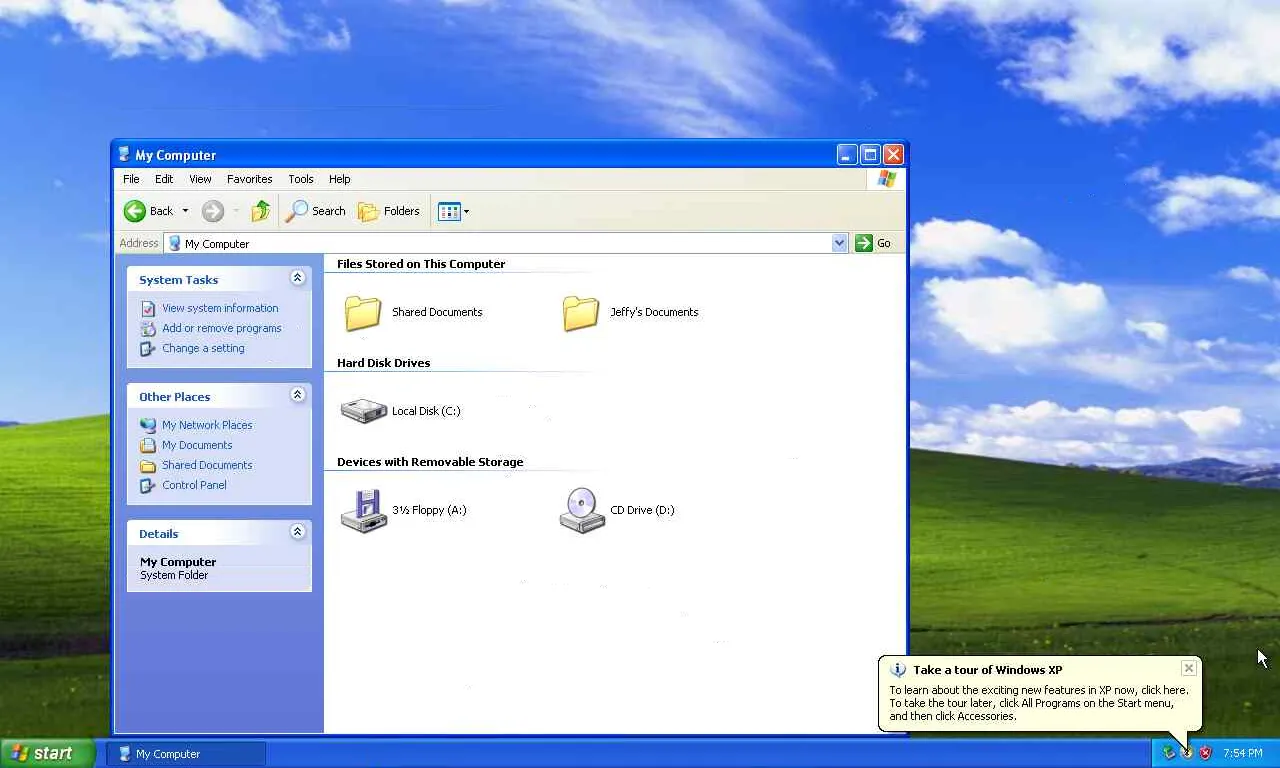Click the Start button
1280x768 pixels.
pyautogui.click(x=48, y=754)
